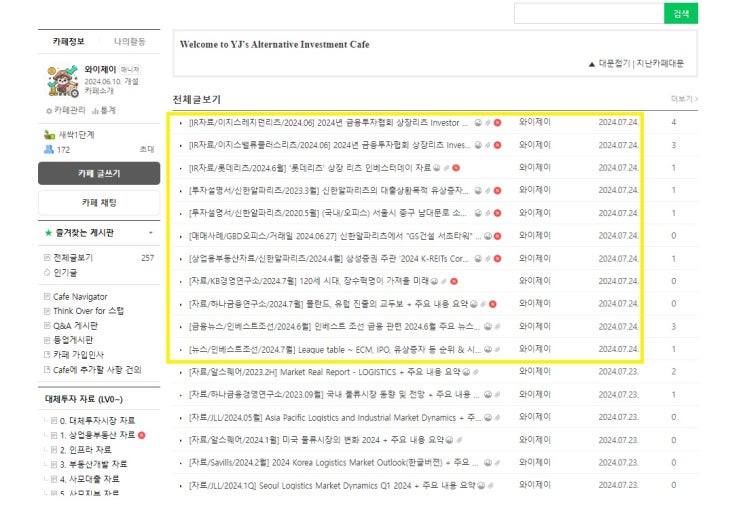
Task: Click the cafe profile character image
Action: tap(63, 81)
